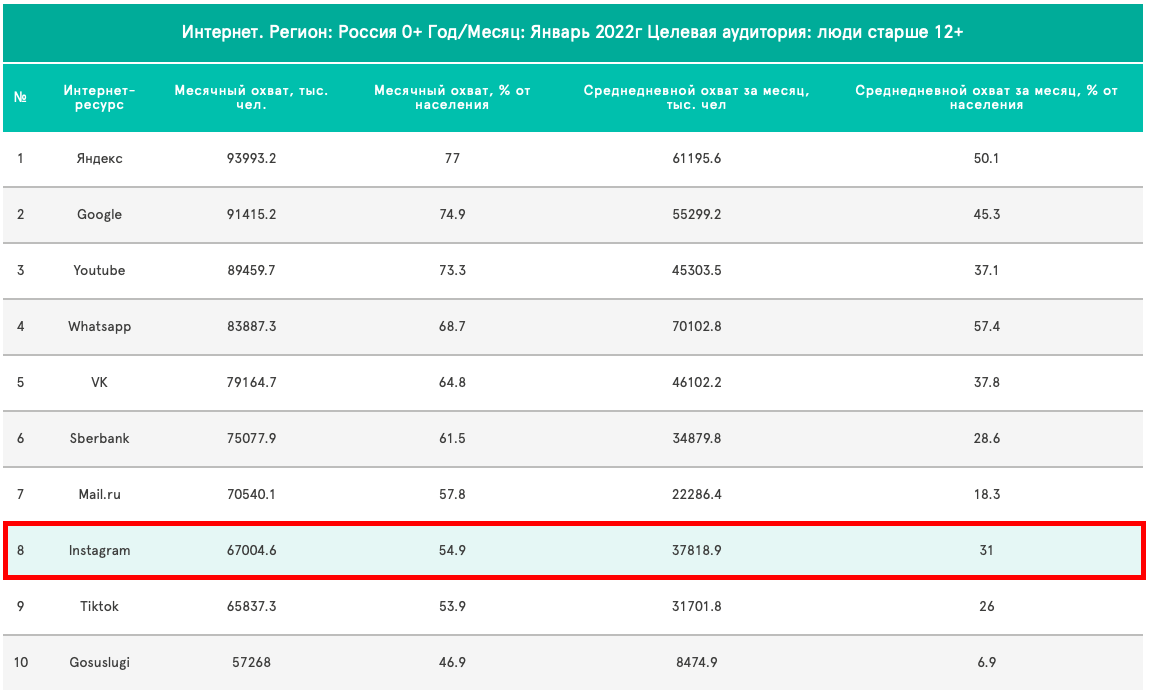This screenshot has height=696, width=1151.
Task: Click Google monthly percent 74.9
Action: (452, 214)
